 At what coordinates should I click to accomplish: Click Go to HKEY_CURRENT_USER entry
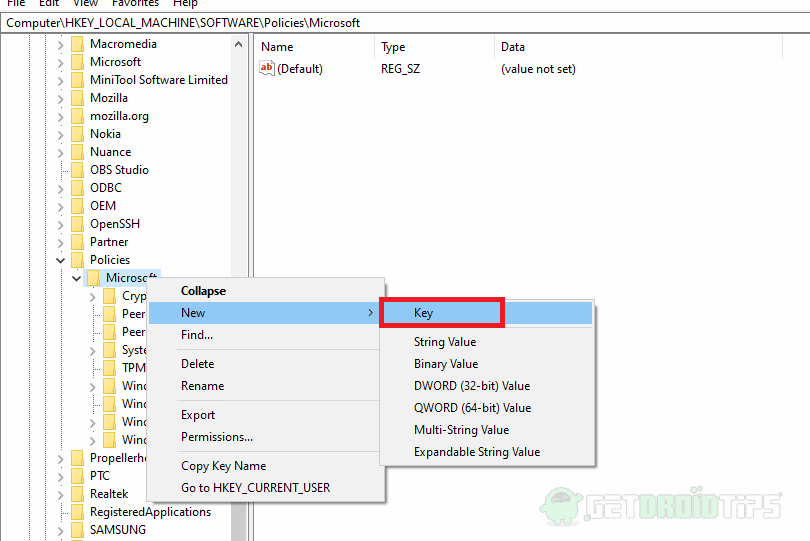coord(255,488)
